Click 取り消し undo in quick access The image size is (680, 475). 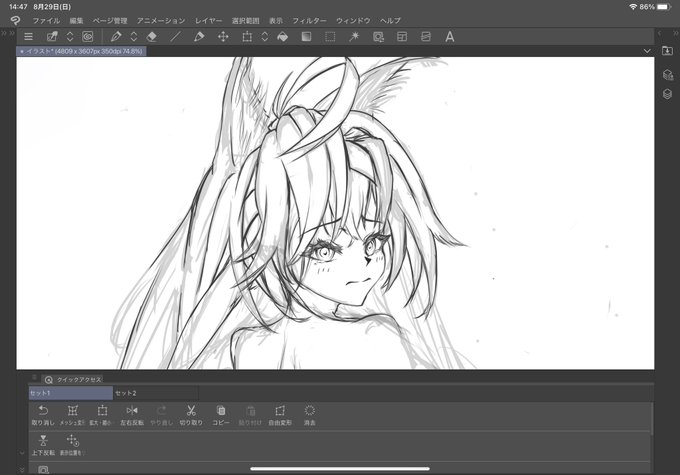point(43,415)
